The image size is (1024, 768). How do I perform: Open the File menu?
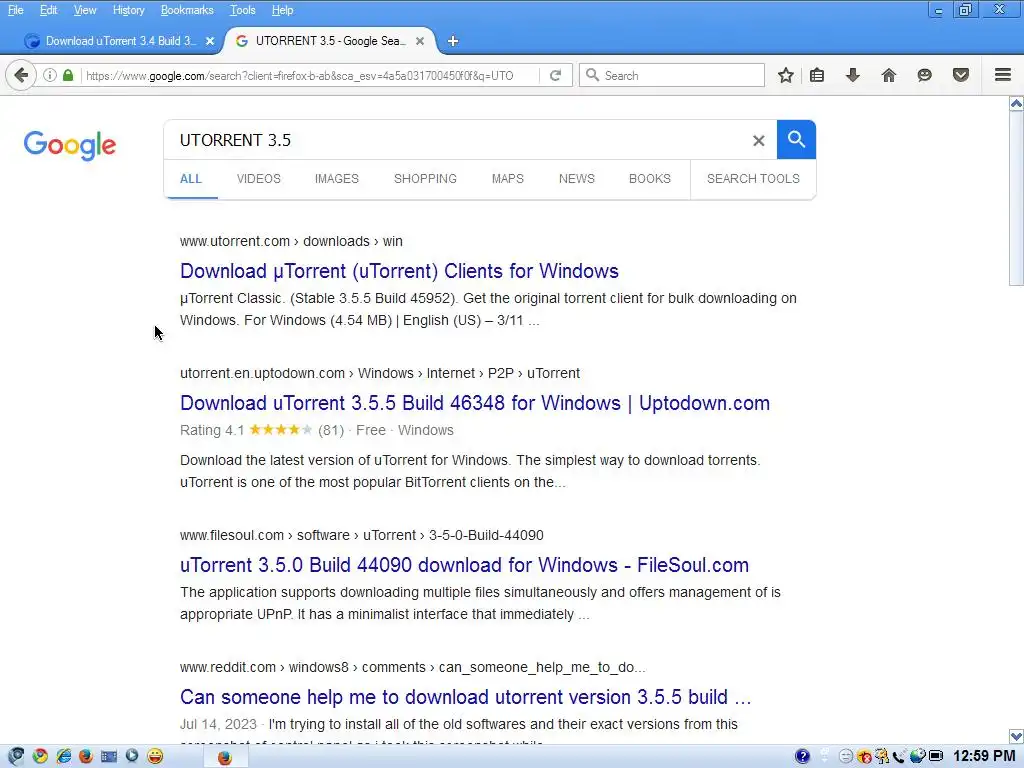15,10
